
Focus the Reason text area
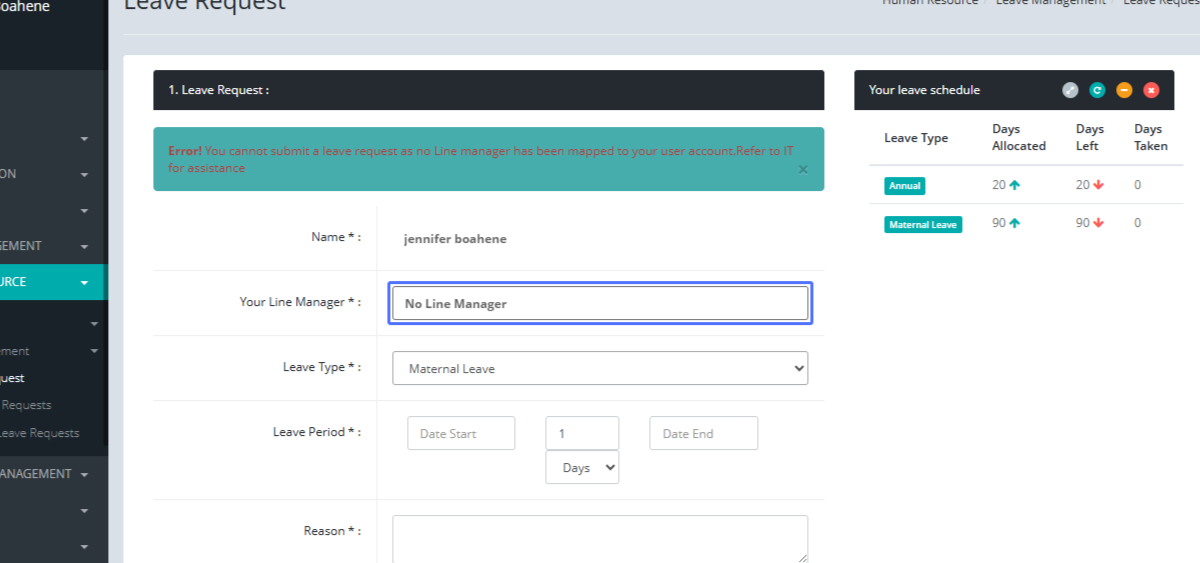pos(600,539)
